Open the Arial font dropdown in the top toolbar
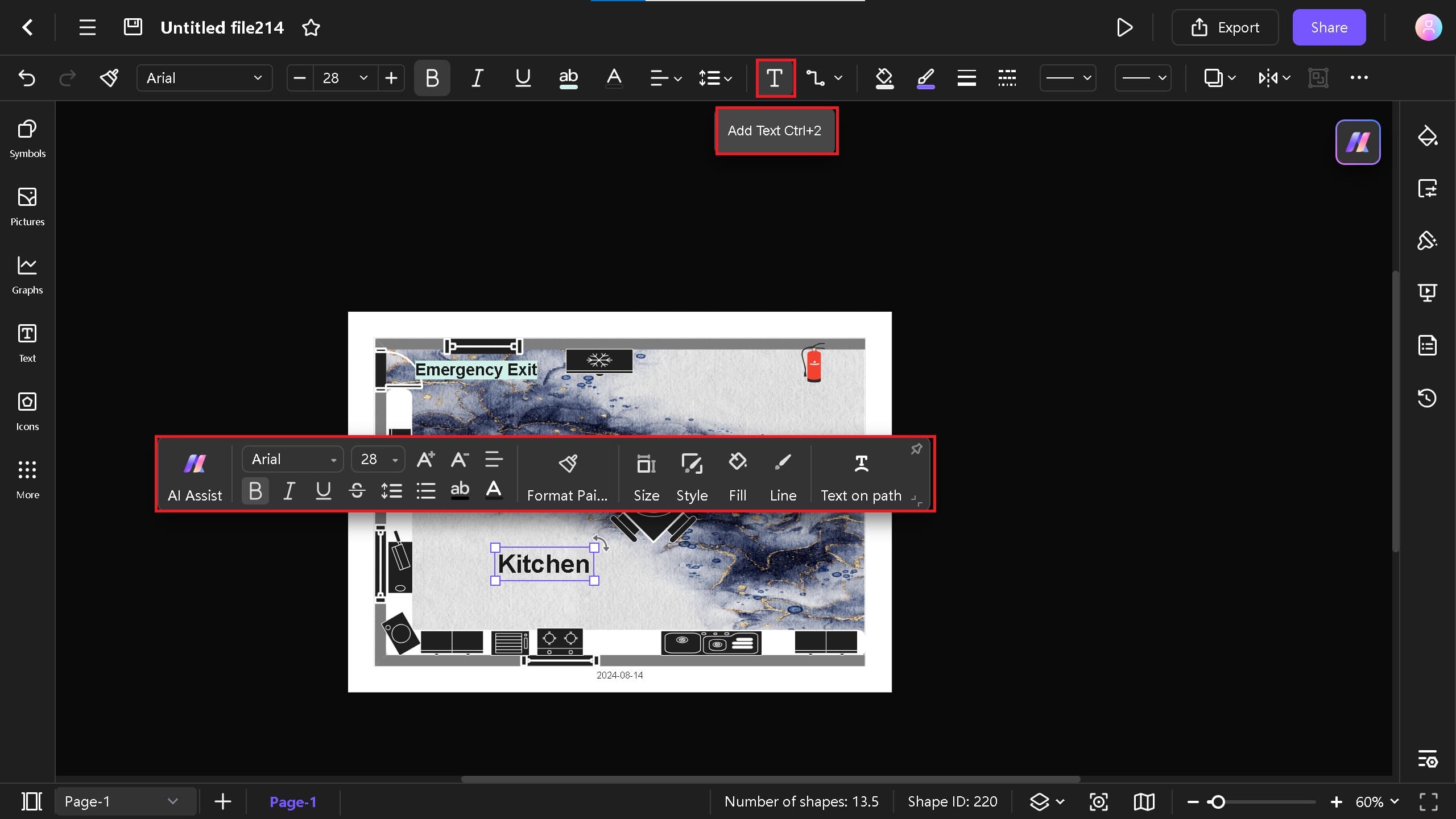1456x819 pixels. coord(204,78)
